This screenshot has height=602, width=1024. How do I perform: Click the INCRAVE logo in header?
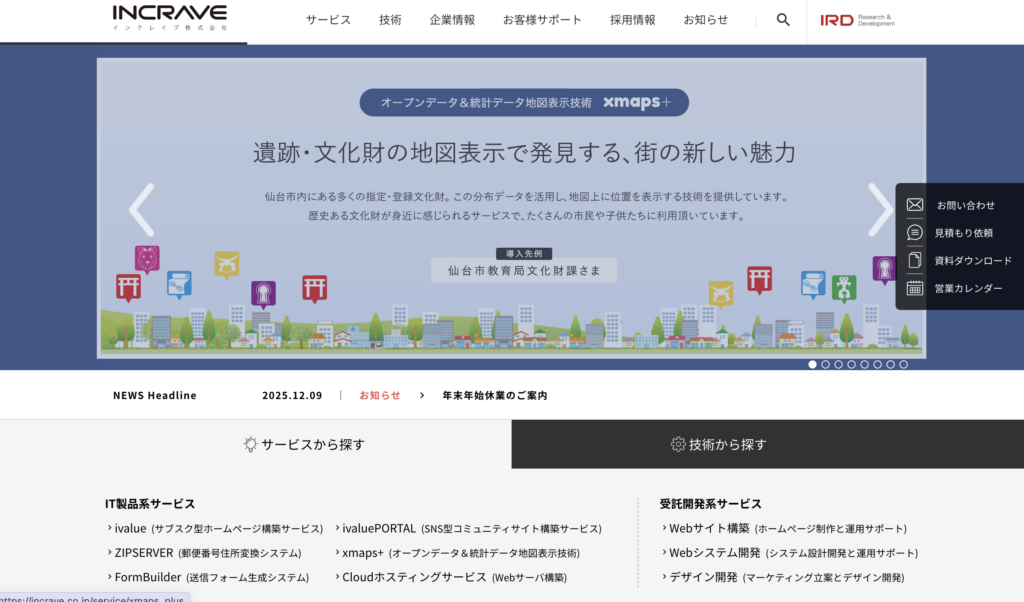(x=169, y=17)
